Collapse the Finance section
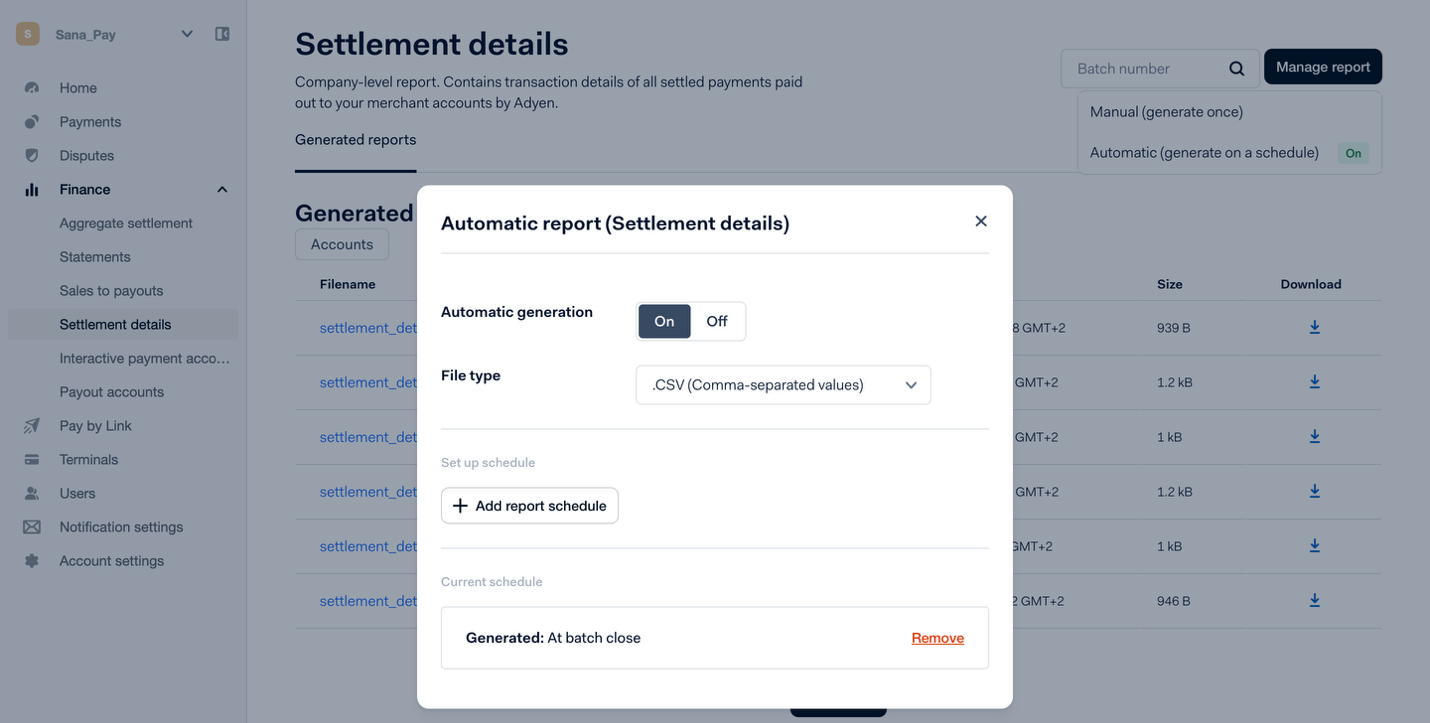1430x723 pixels. 222,190
